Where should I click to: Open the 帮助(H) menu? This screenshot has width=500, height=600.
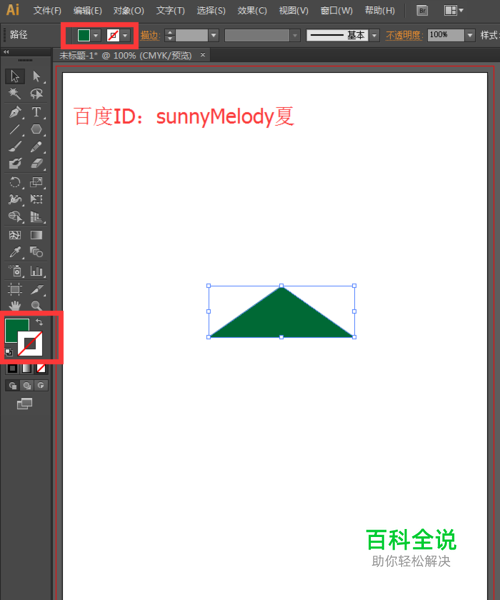pyautogui.click(x=379, y=11)
